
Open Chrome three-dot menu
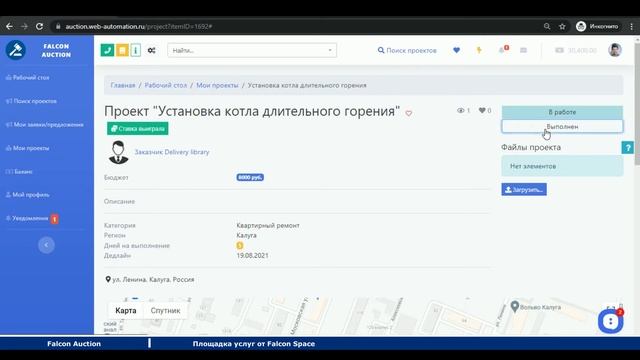(631, 27)
